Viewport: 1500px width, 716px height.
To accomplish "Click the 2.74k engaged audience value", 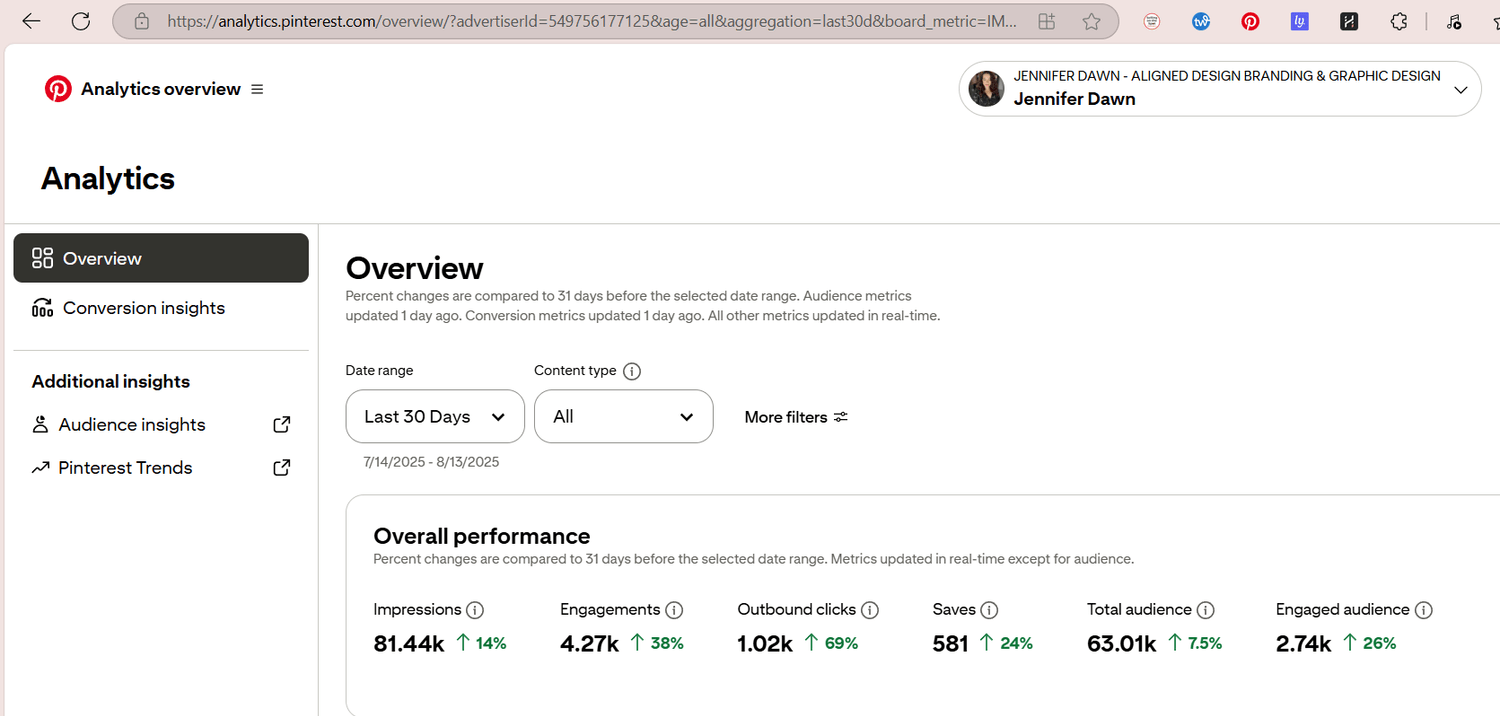I will 1304,644.
